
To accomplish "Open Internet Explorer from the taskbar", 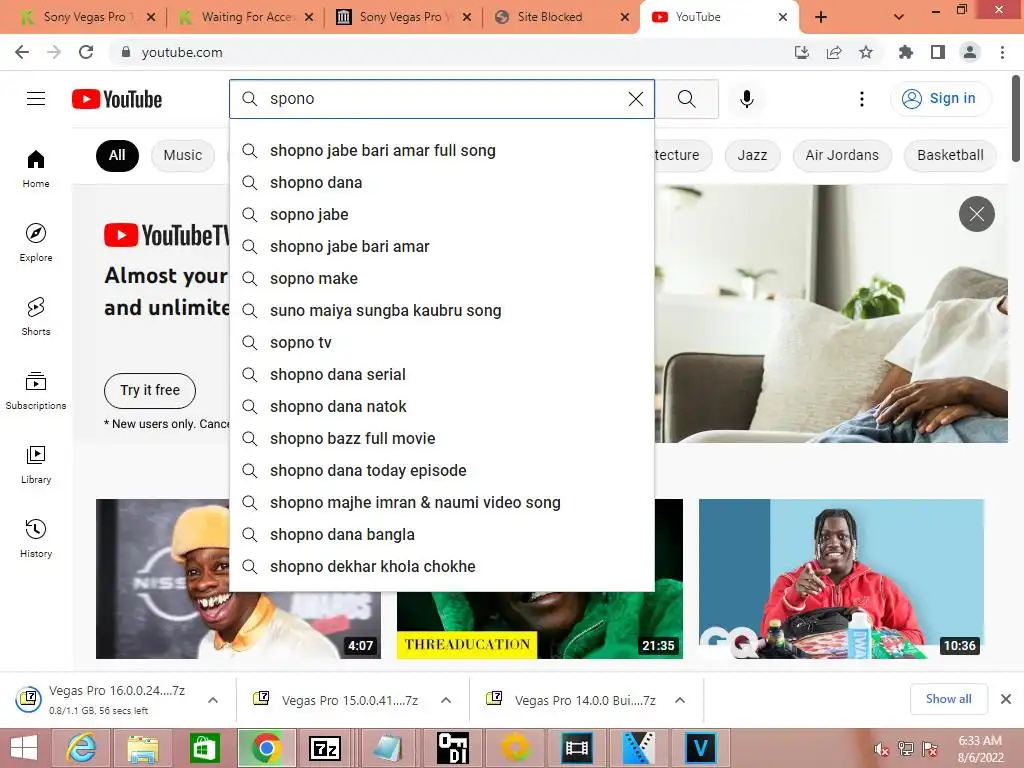I will (81, 748).
